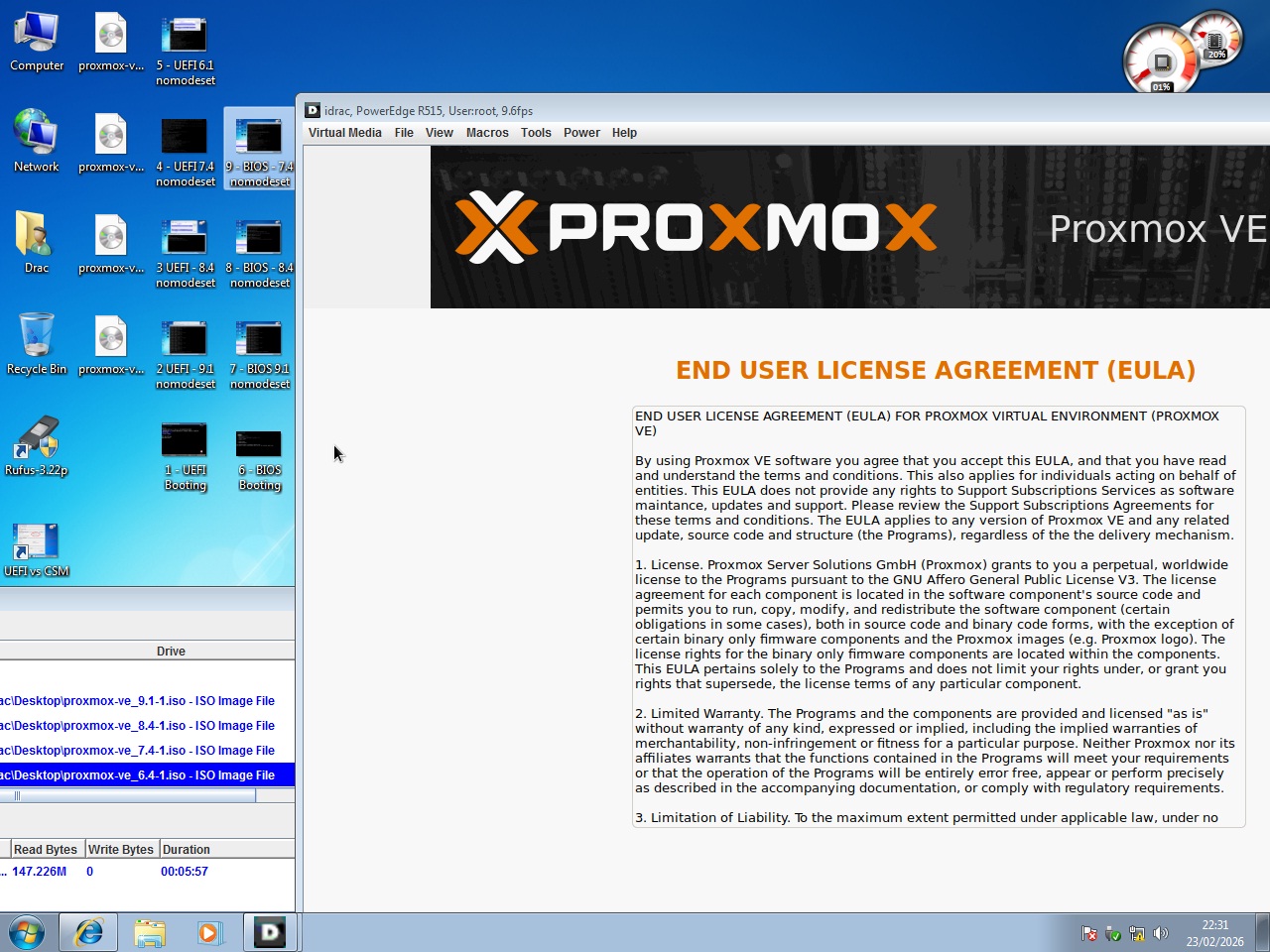Screen dimensions: 1270x952
Task: Select the highlighted proxmox-ve_6.4-1.iso row
Action: click(x=147, y=775)
